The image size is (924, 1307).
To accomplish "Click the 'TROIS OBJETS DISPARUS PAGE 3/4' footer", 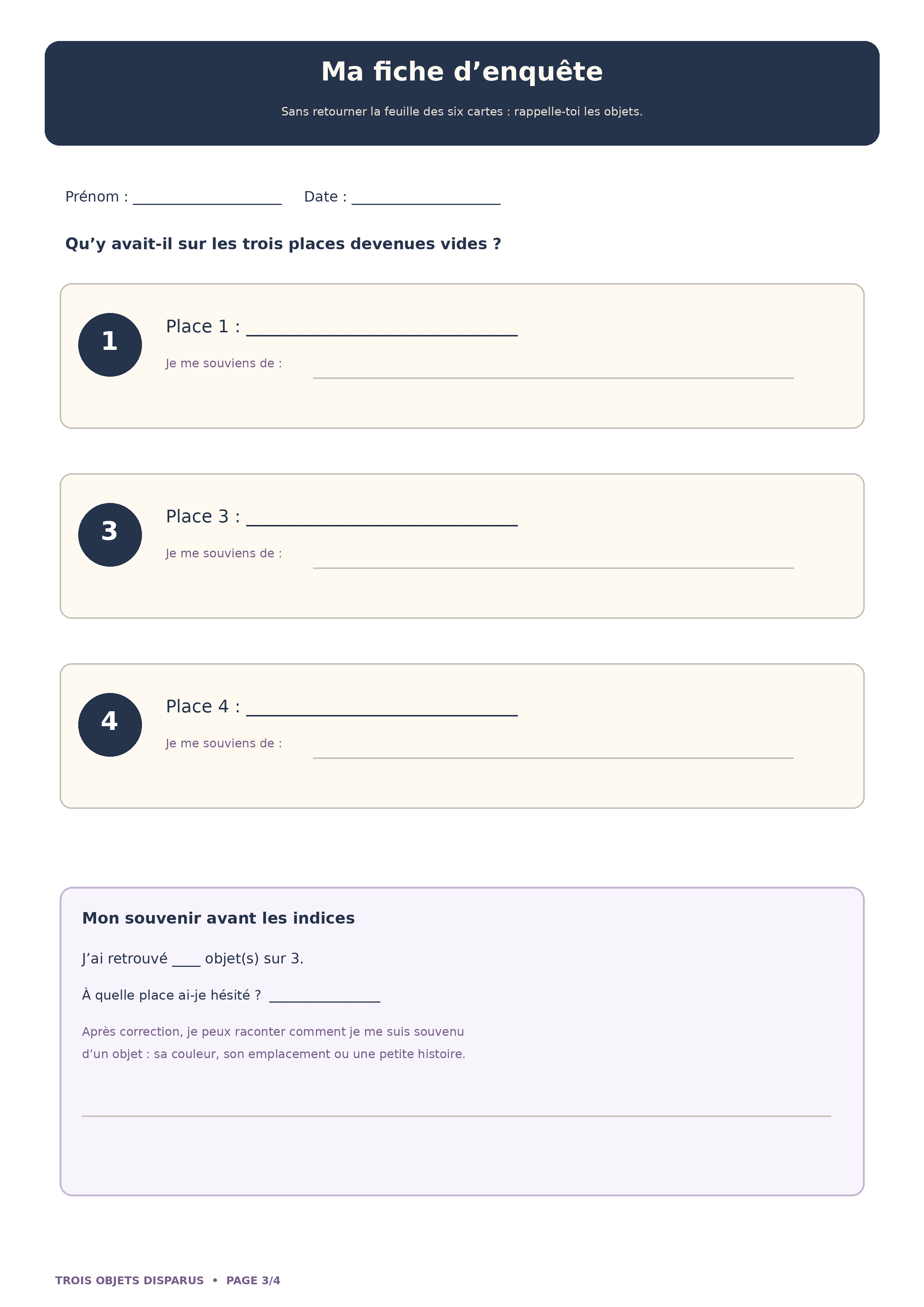I will click(167, 1280).
